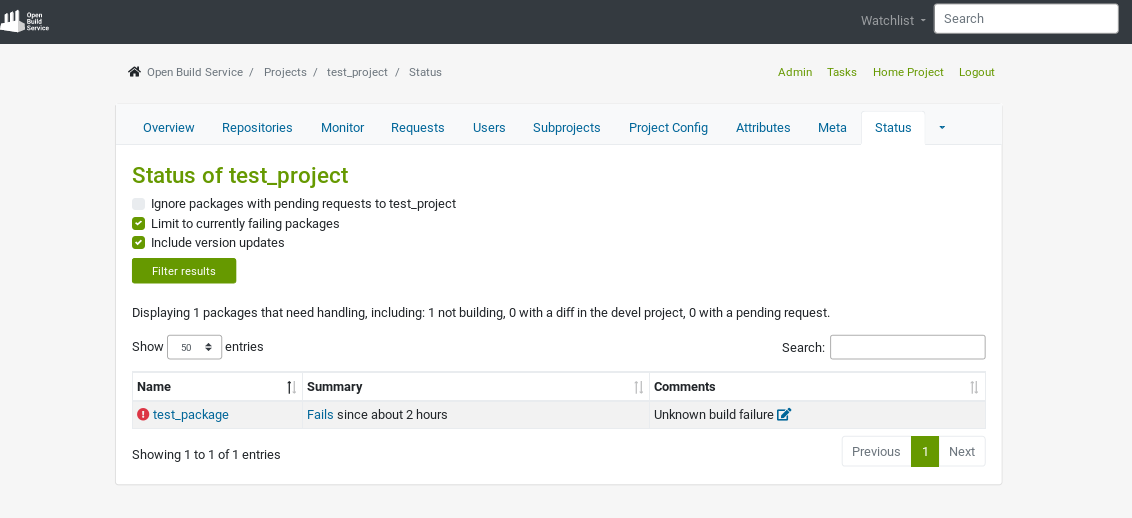
Task: Click the red error icon beside test_package
Action: tap(143, 415)
